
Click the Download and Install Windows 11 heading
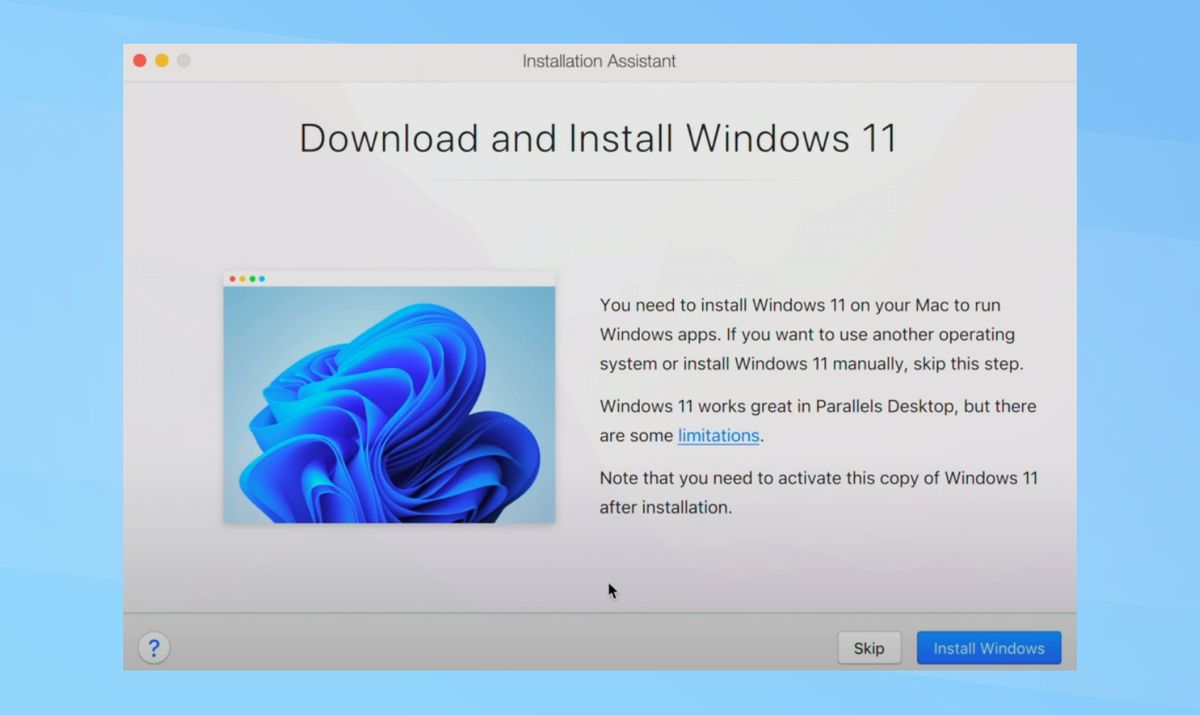(x=598, y=139)
